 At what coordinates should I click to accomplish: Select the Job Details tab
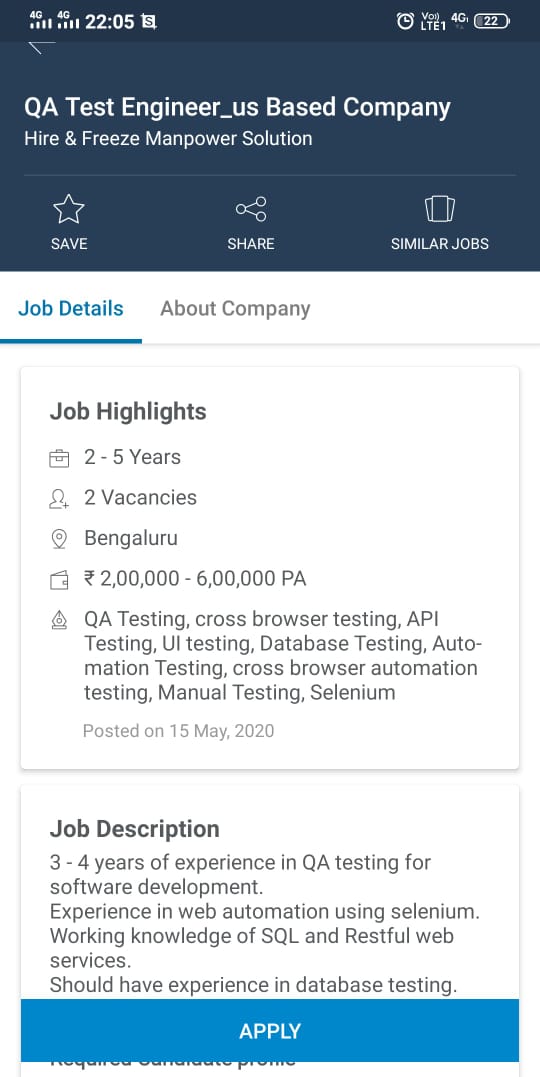click(71, 308)
